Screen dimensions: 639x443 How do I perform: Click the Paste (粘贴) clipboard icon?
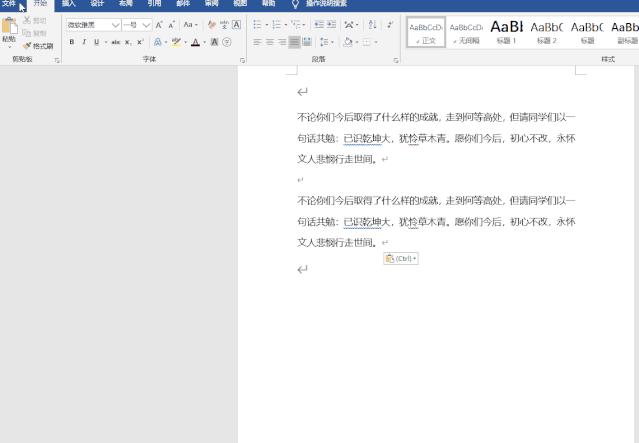(x=9, y=26)
